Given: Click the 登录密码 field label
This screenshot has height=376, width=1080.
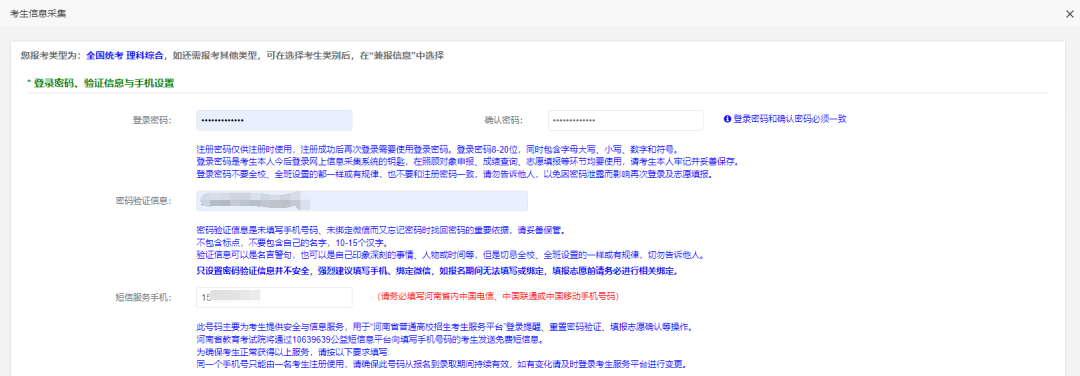Looking at the screenshot, I should point(152,121).
